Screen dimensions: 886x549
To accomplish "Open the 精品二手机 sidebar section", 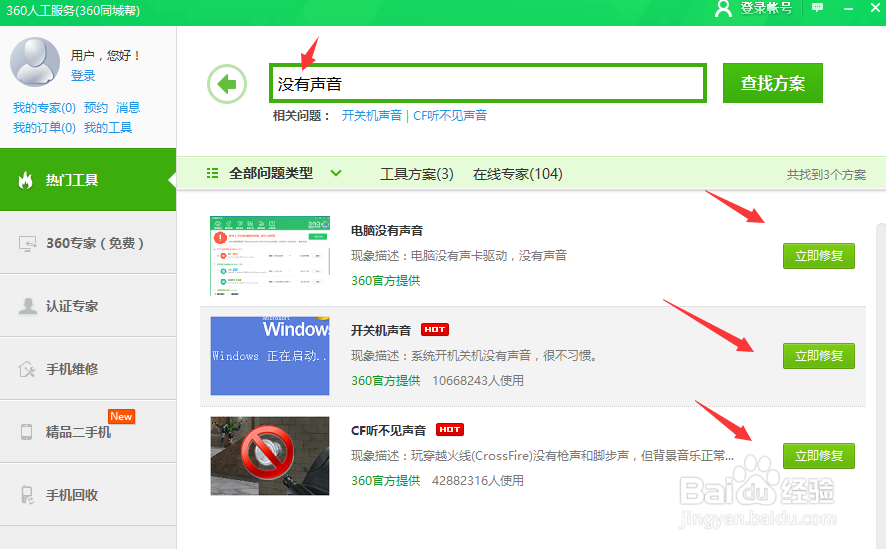I will pyautogui.click(x=88, y=432).
